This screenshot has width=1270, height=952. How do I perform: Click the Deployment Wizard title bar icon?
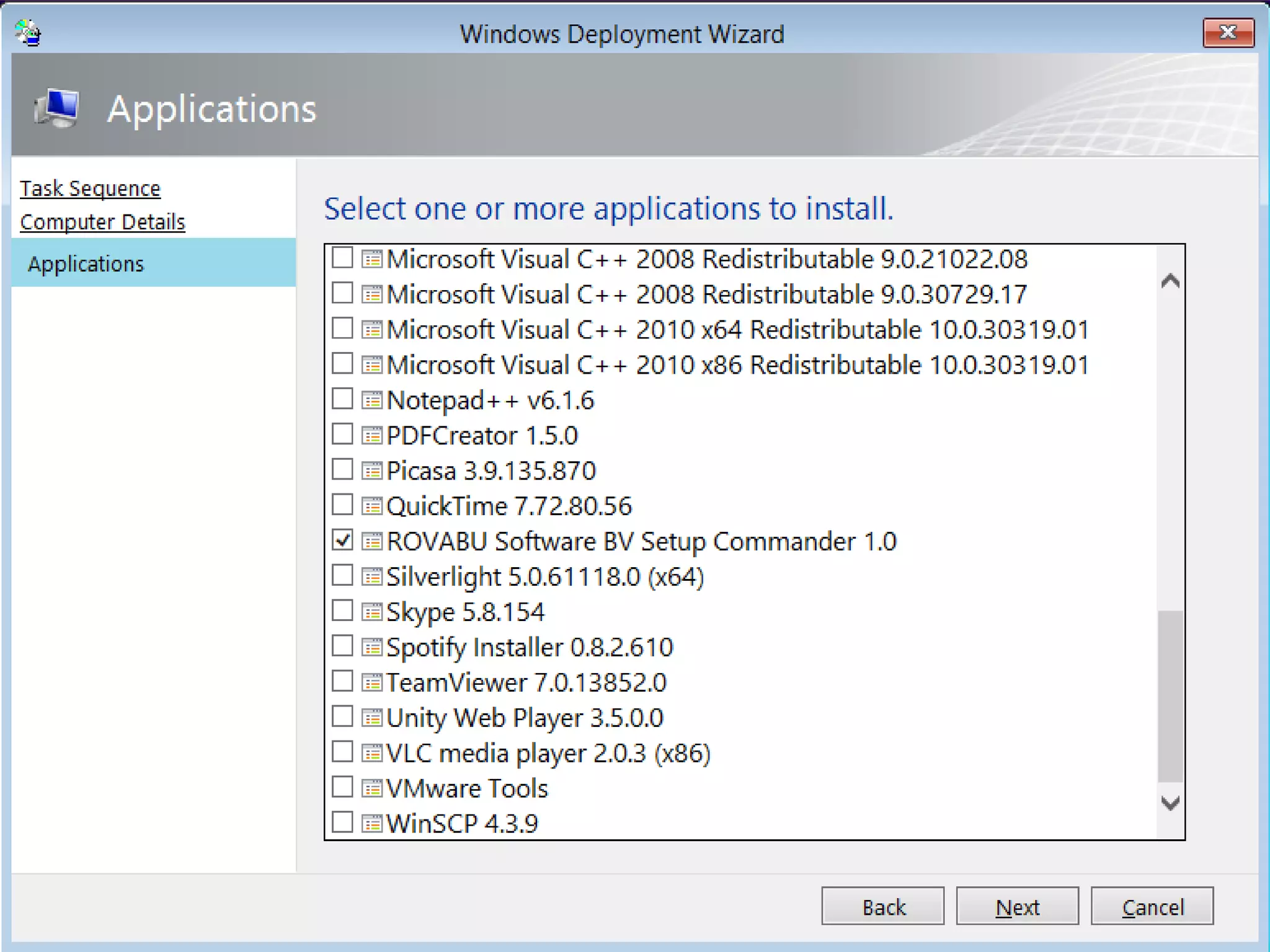click(29, 33)
